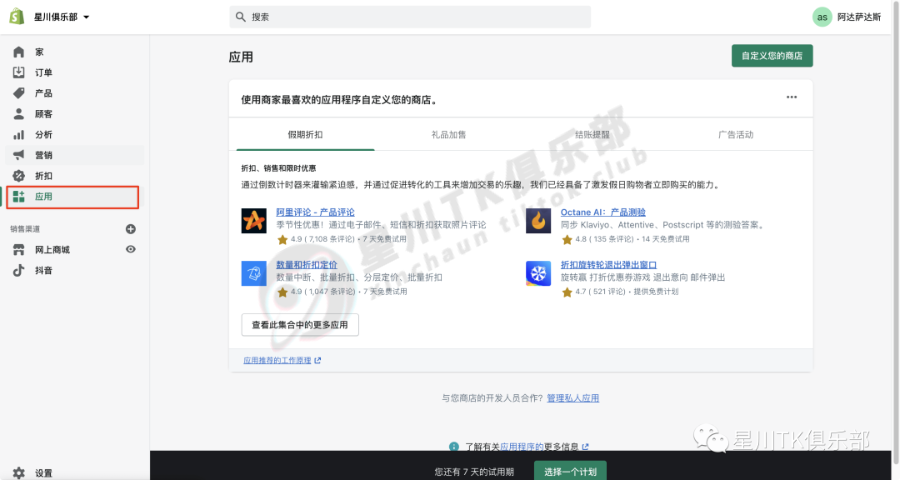
Task: Switch to the 礼品加售 tab
Action: [x=449, y=135]
